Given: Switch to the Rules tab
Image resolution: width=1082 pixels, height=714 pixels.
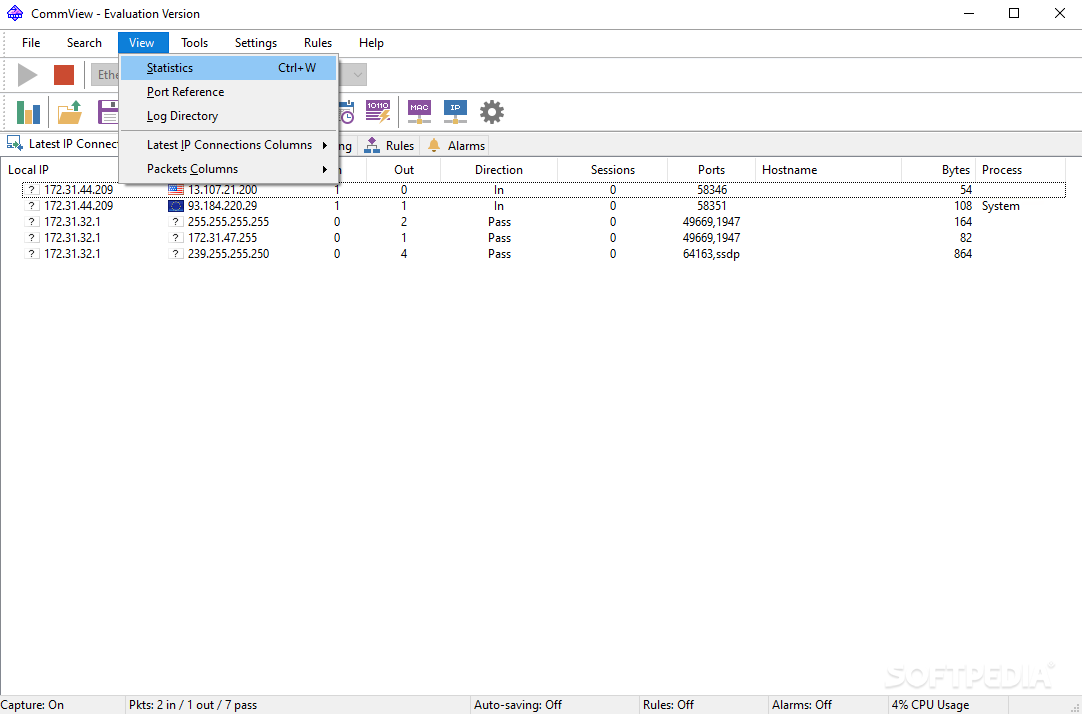Looking at the screenshot, I should tap(389, 146).
